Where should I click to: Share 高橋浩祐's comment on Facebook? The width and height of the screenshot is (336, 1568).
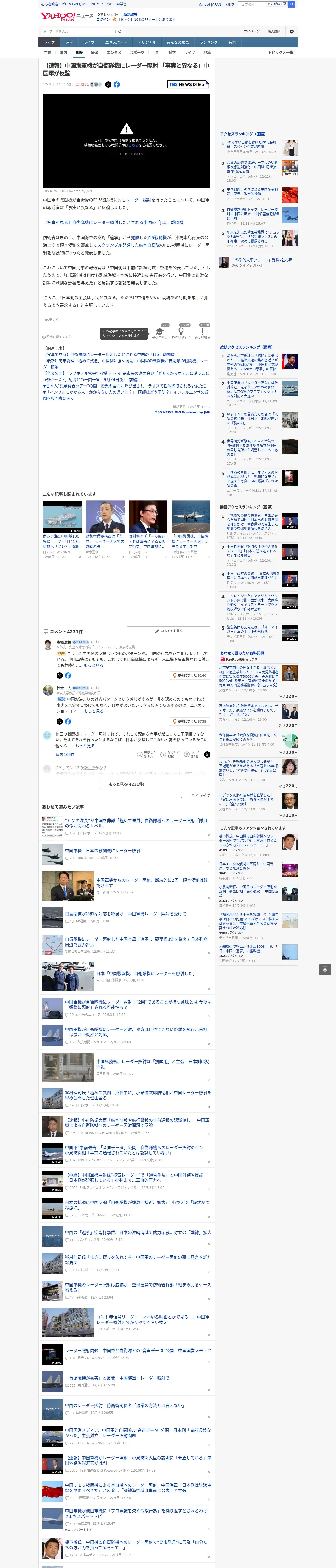click(x=68, y=675)
